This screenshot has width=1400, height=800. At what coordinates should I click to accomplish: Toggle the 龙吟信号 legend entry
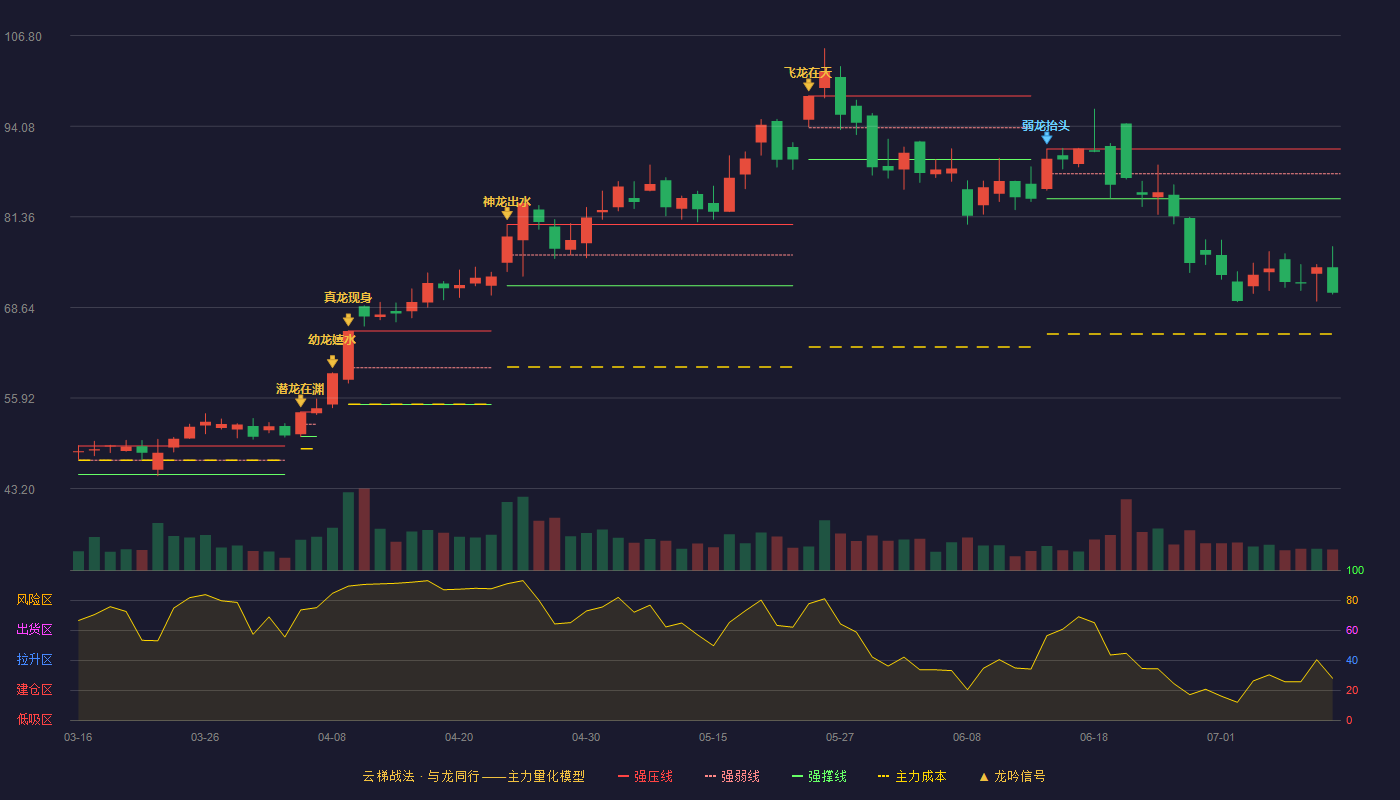tap(1012, 776)
